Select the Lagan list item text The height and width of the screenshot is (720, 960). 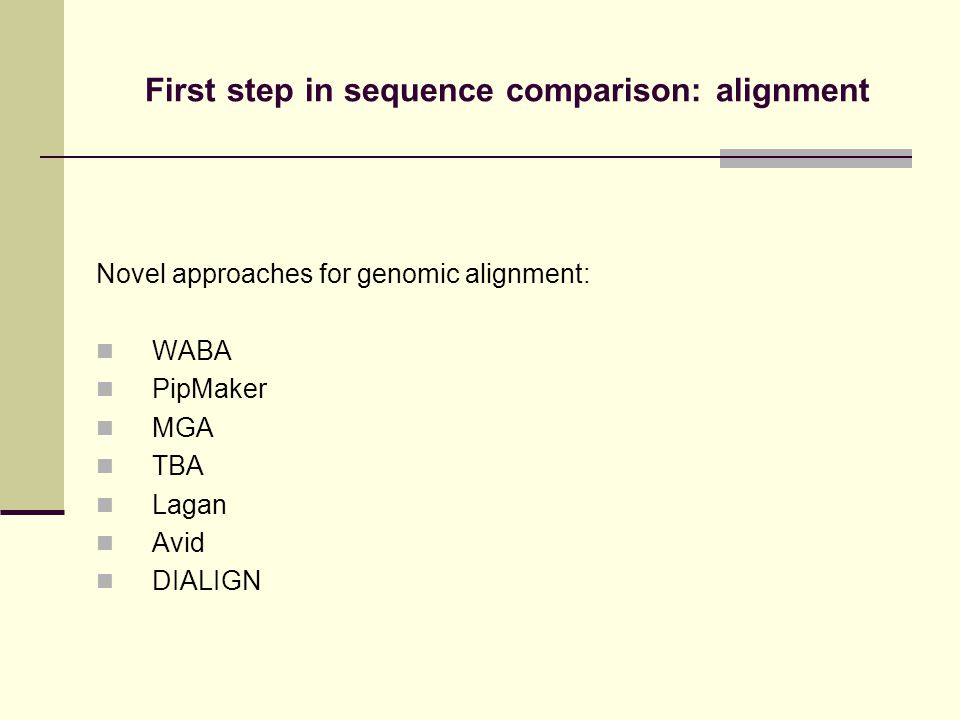[x=189, y=506]
